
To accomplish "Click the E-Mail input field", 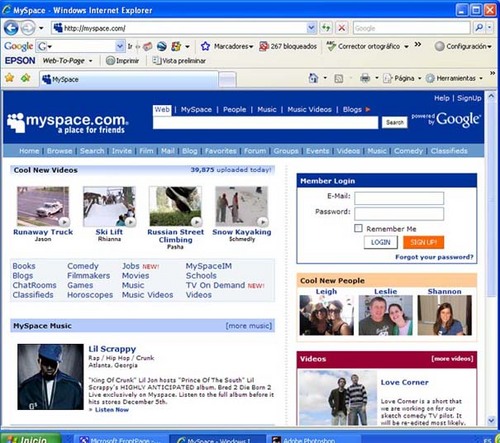I will click(399, 198).
